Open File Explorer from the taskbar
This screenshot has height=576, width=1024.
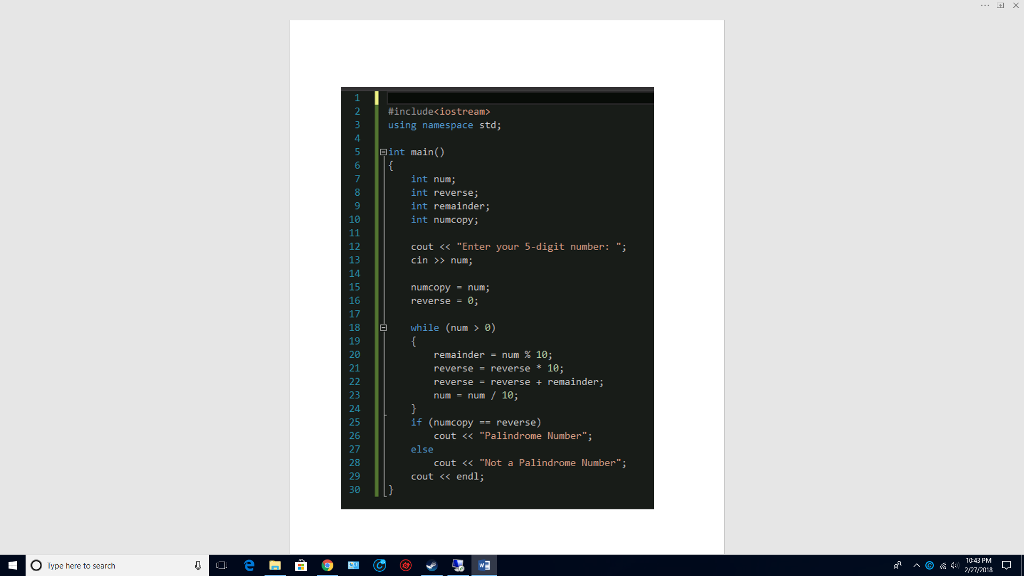[x=275, y=565]
